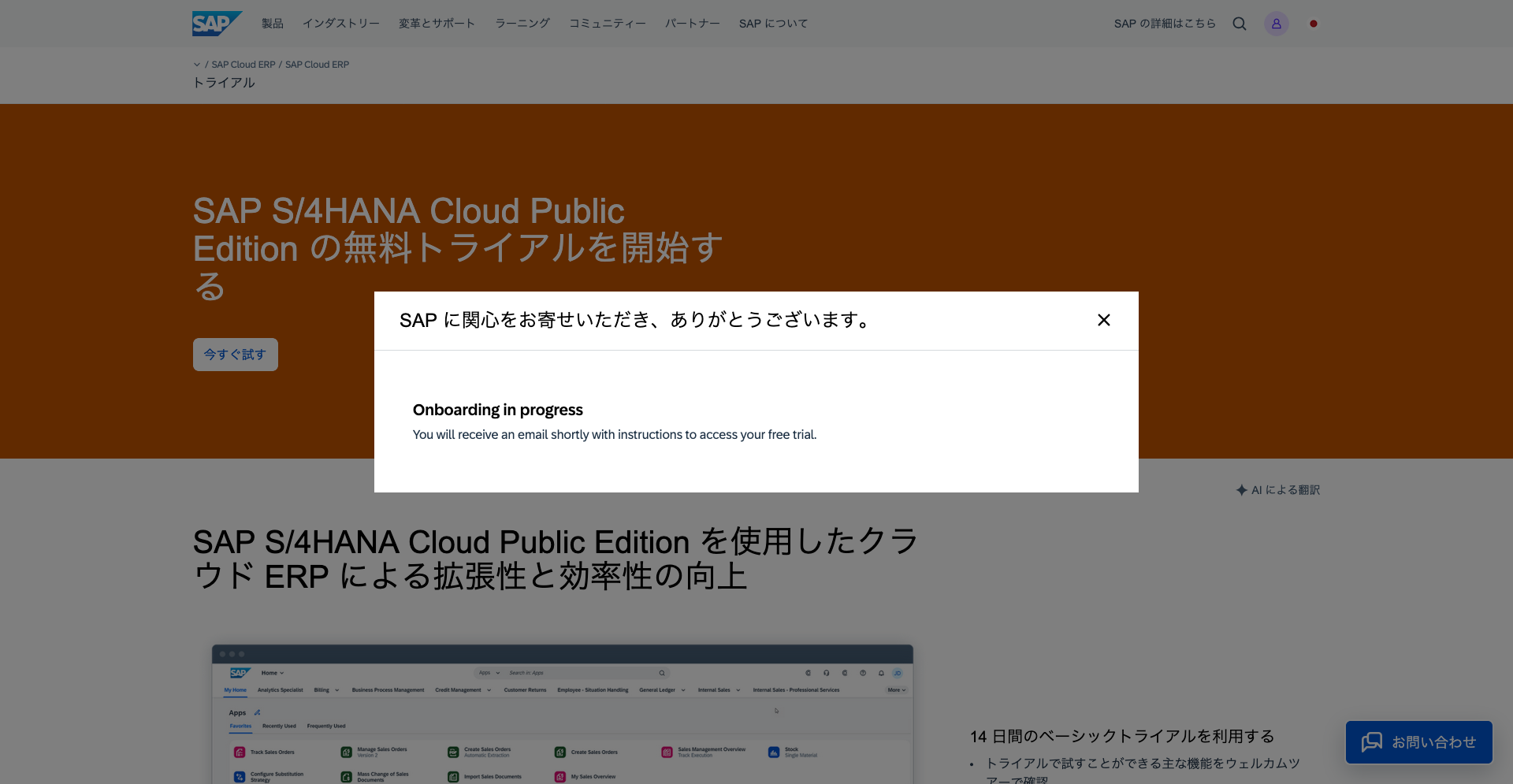Click the 'You will receive an email shortly' message
Viewport: 1513px width, 784px height.
coord(615,435)
